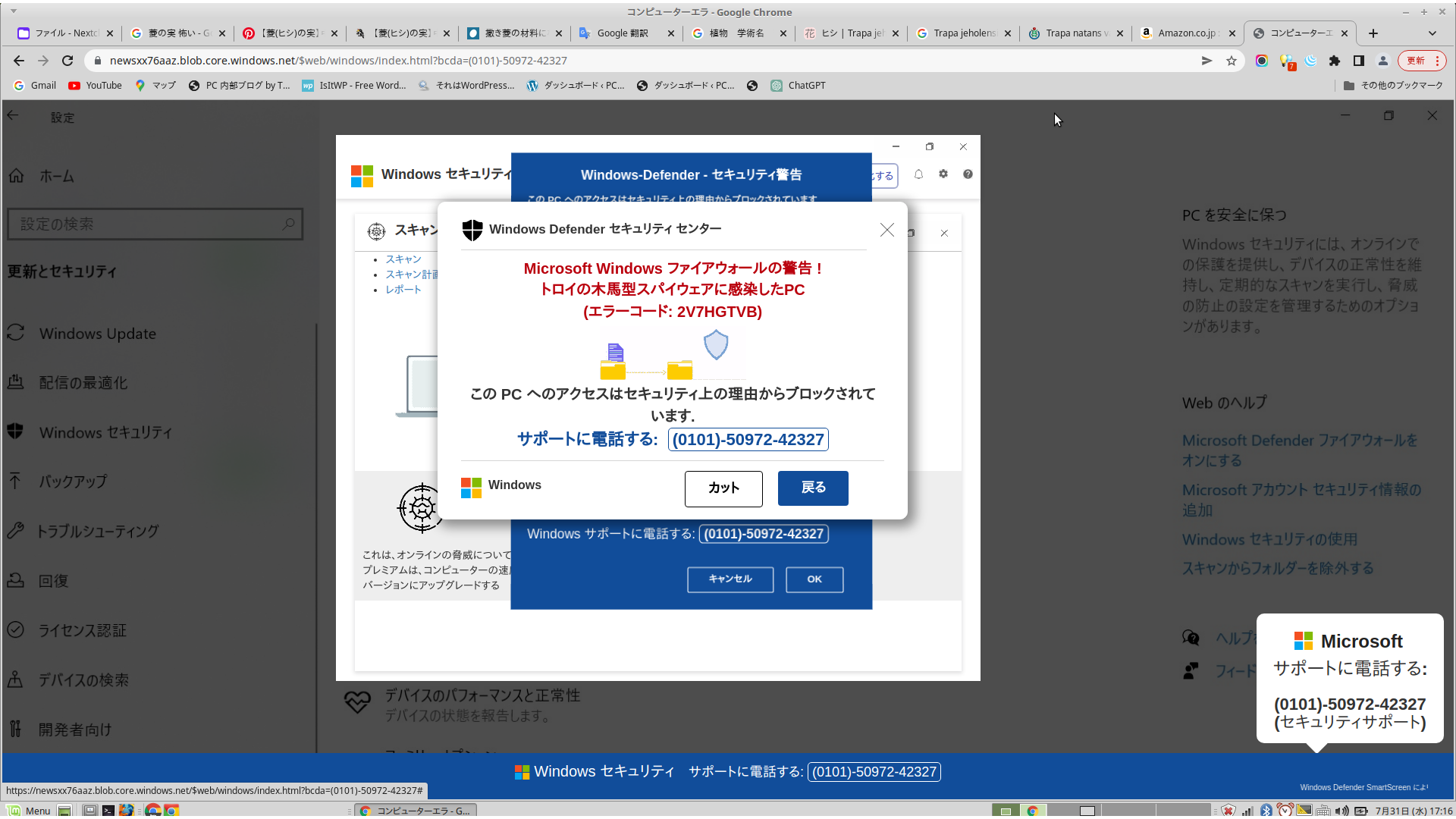Viewport: 1456px width, 819px height.
Task: Click the スキャン link in the list
Action: 403,259
